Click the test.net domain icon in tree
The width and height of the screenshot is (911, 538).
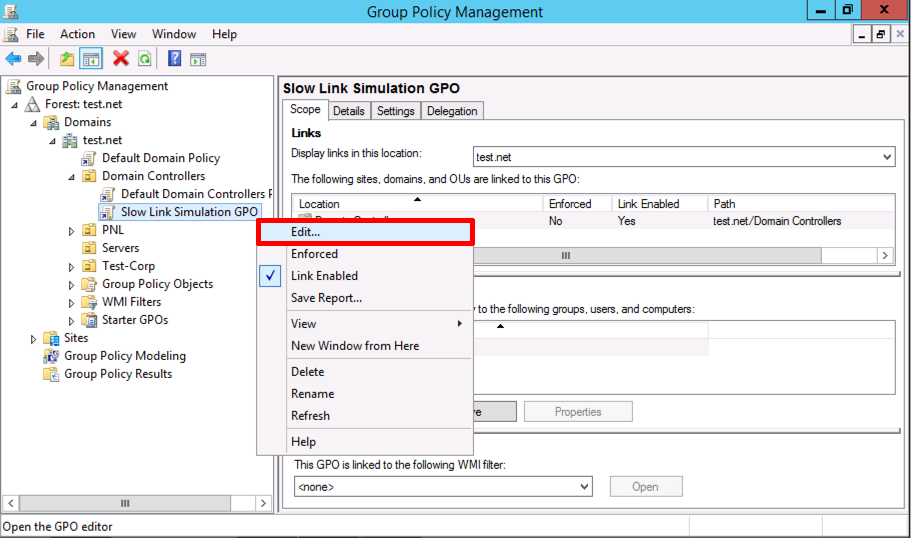tap(70, 141)
